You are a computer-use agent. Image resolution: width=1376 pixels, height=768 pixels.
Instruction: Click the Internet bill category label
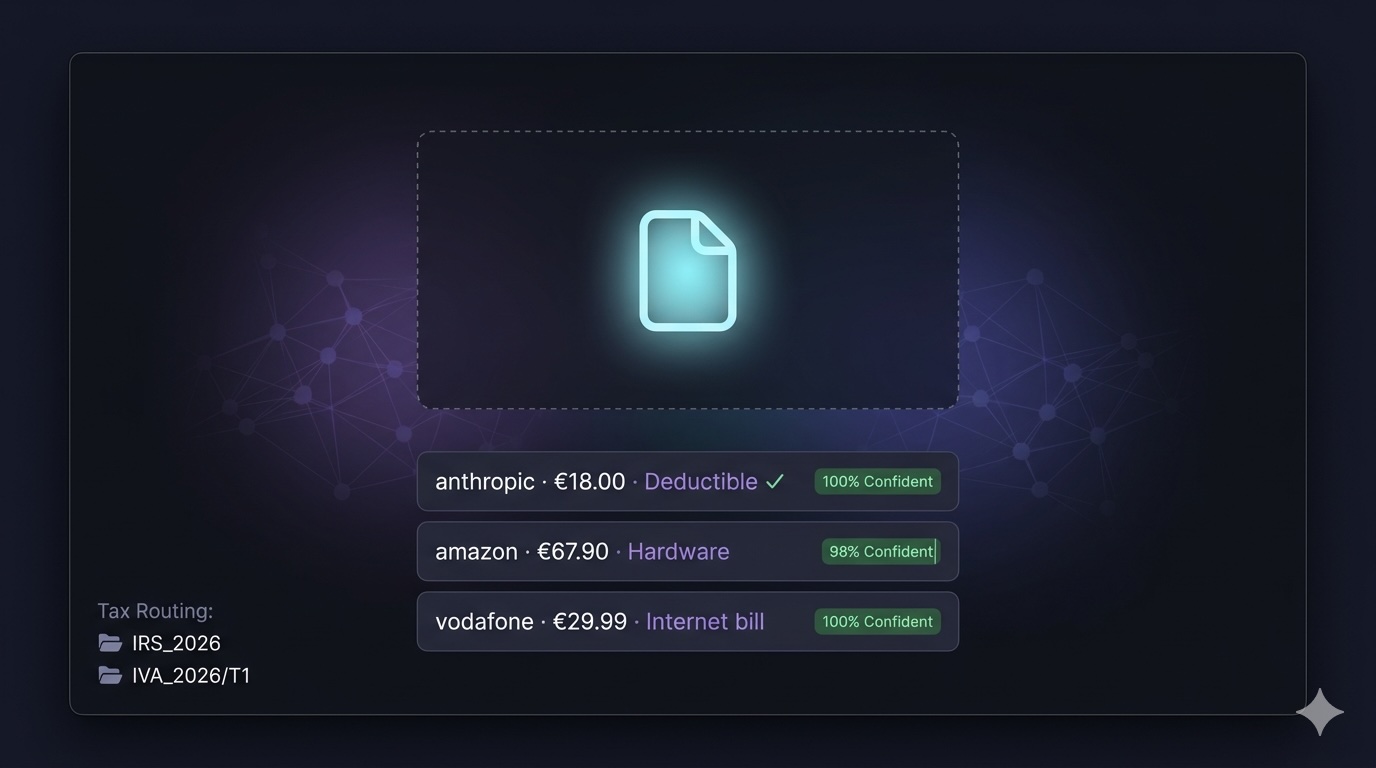pos(705,622)
